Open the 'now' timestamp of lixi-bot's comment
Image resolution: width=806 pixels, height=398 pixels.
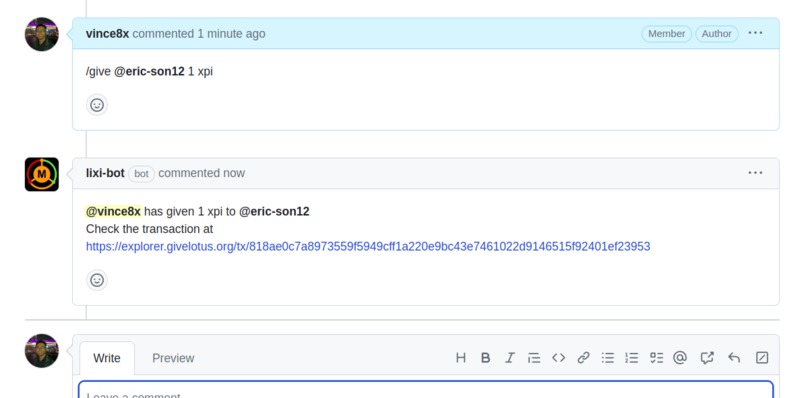pos(234,173)
